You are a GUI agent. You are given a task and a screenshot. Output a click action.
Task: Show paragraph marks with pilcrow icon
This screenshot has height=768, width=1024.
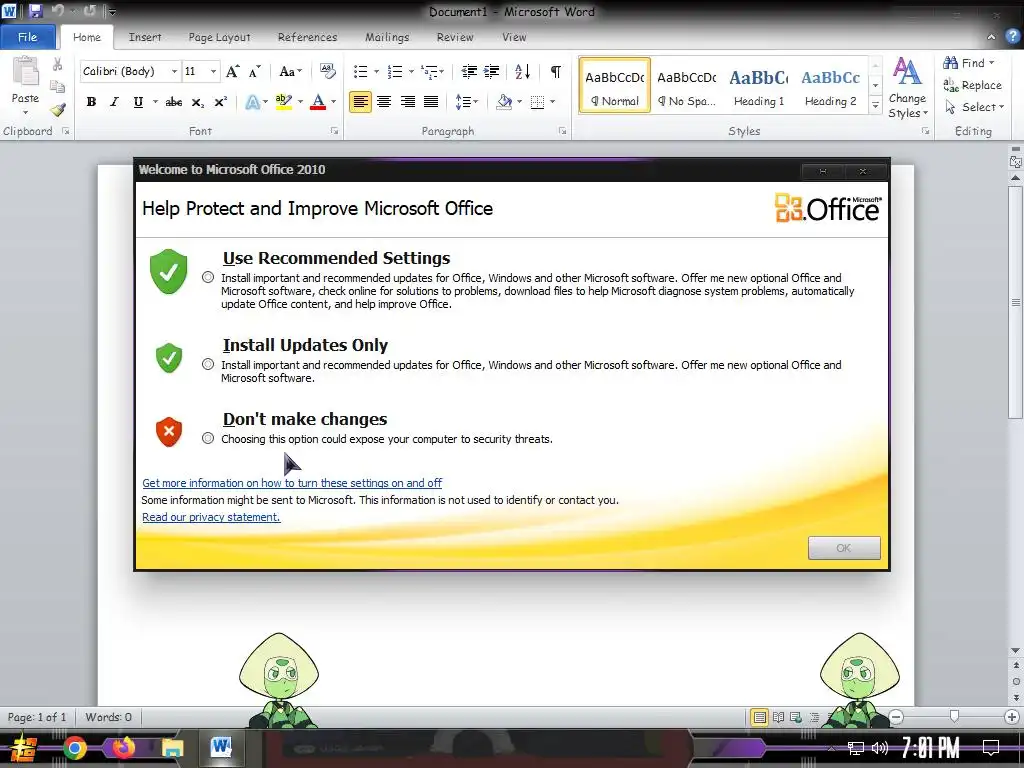point(556,71)
